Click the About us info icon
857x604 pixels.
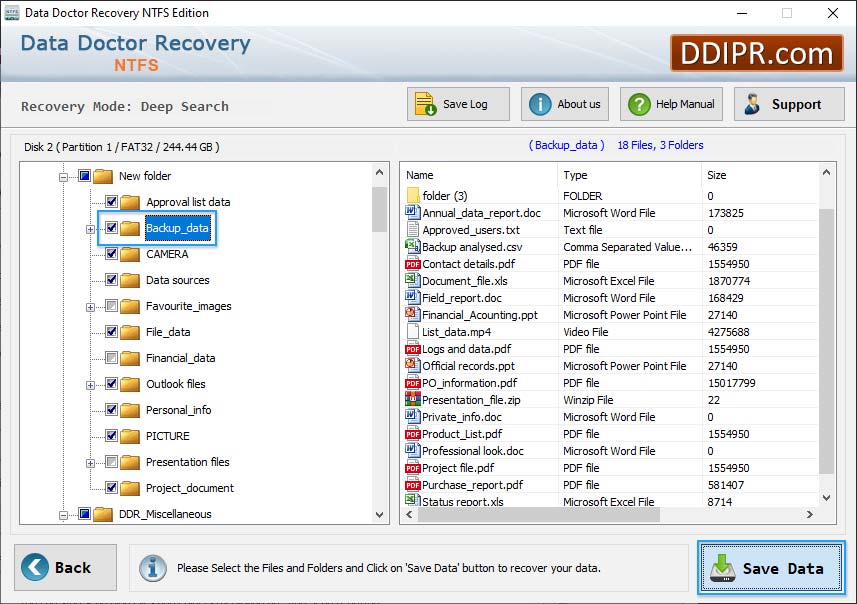point(540,104)
